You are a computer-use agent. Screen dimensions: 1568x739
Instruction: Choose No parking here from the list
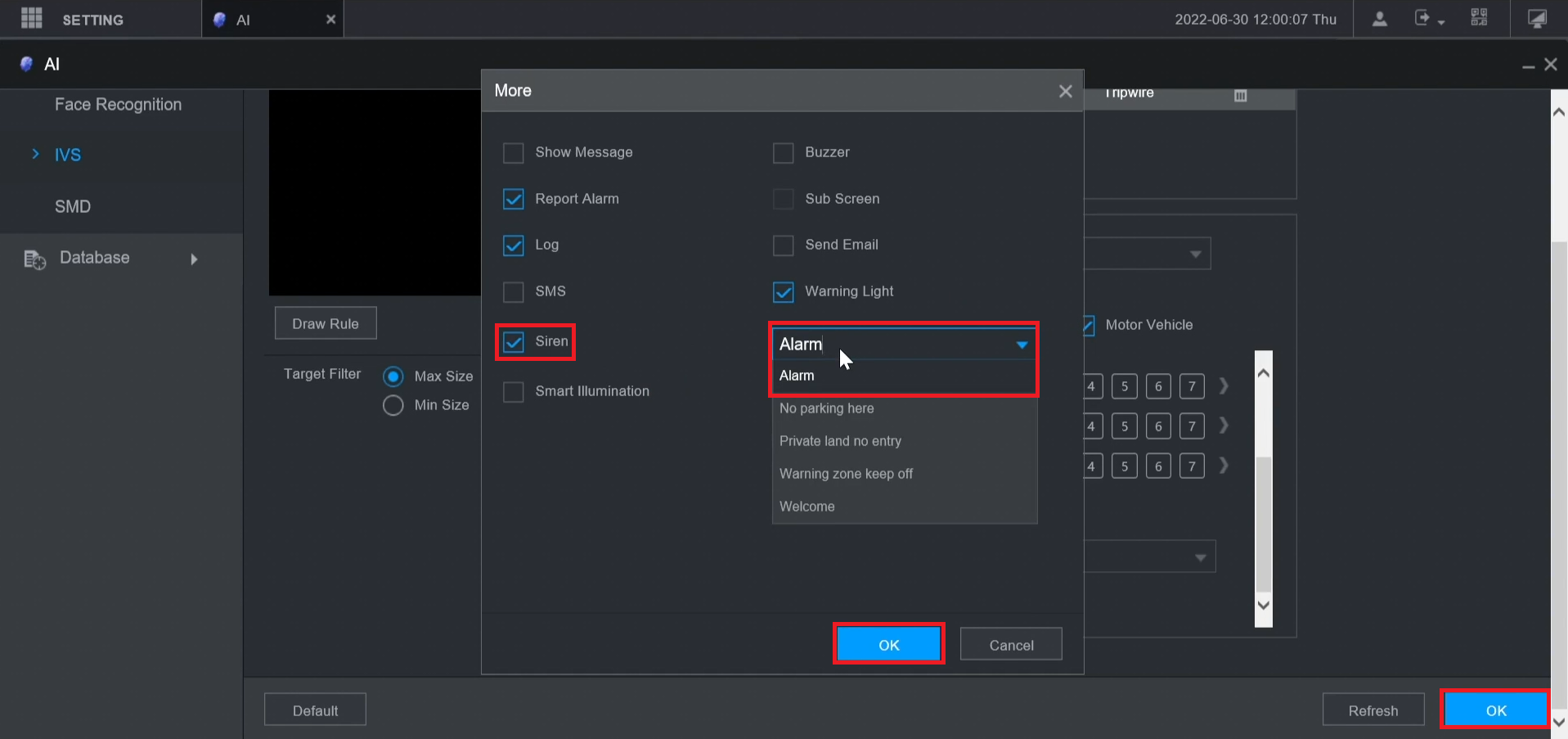point(905,408)
